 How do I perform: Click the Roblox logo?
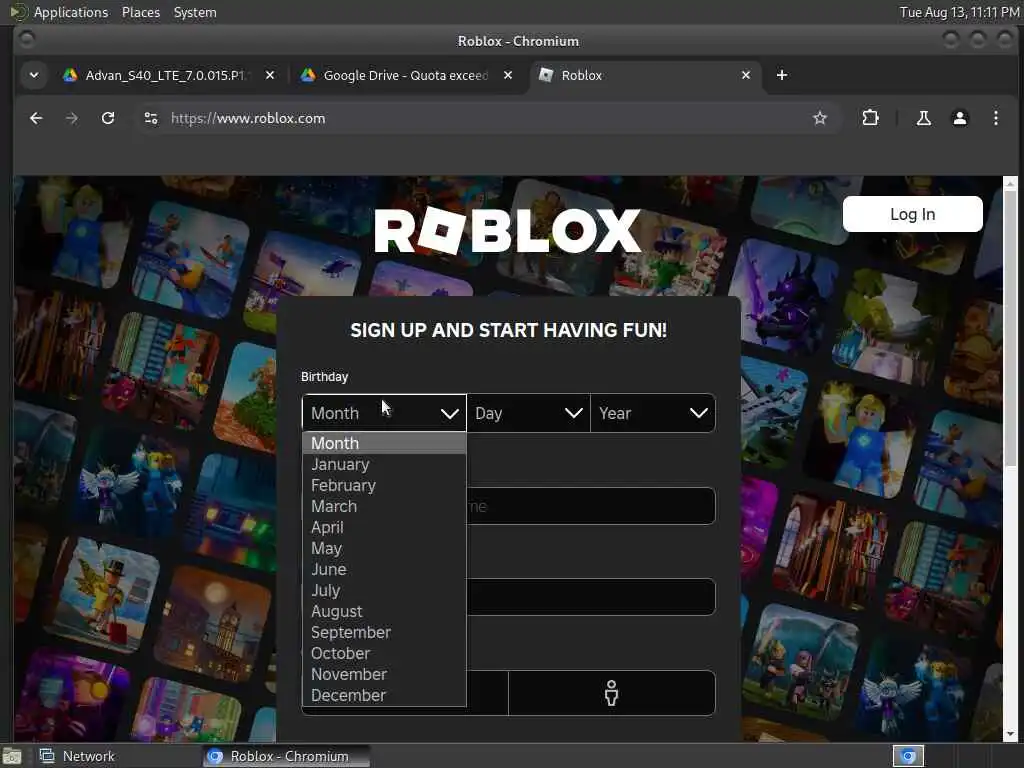tap(507, 231)
